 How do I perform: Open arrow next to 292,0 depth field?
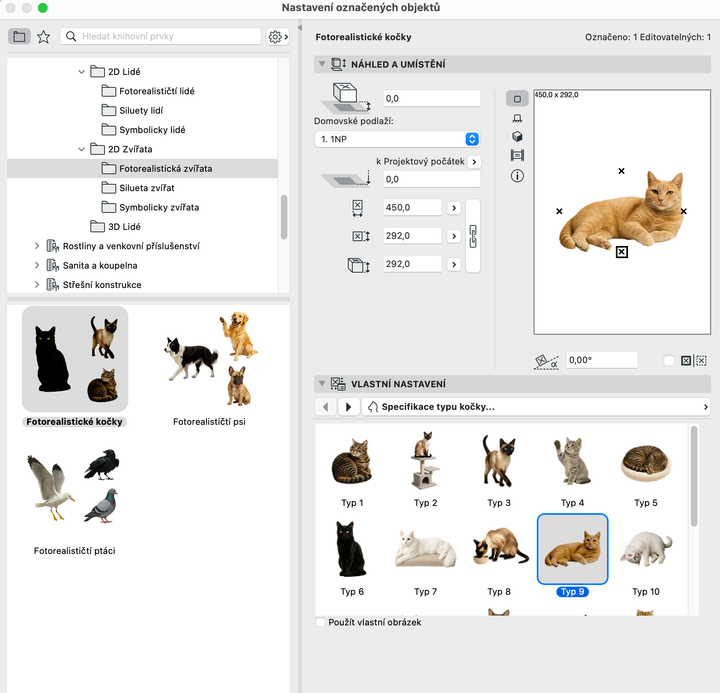[x=454, y=236]
